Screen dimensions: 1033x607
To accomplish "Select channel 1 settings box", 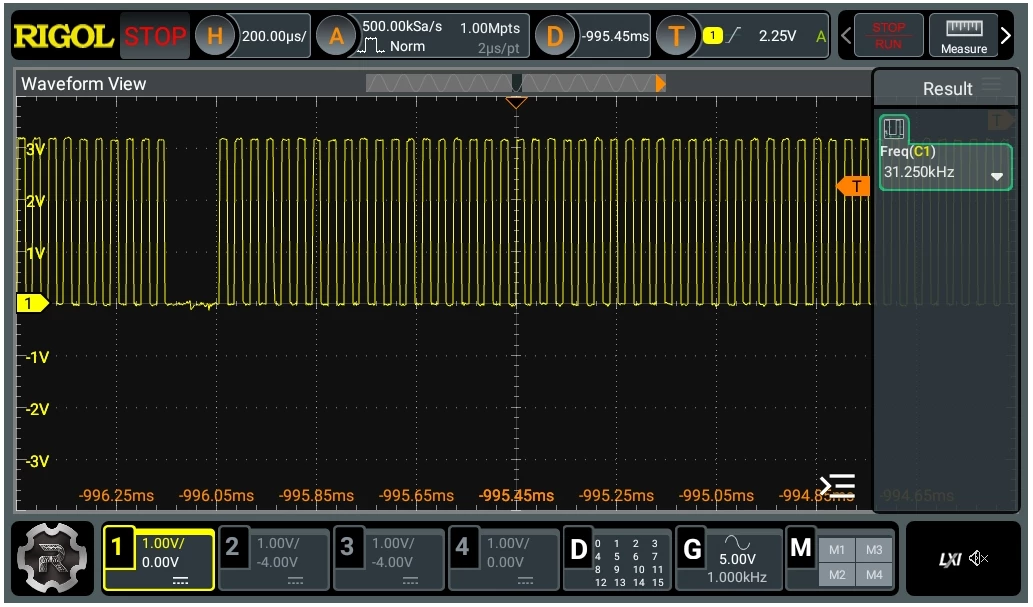I will (159, 559).
